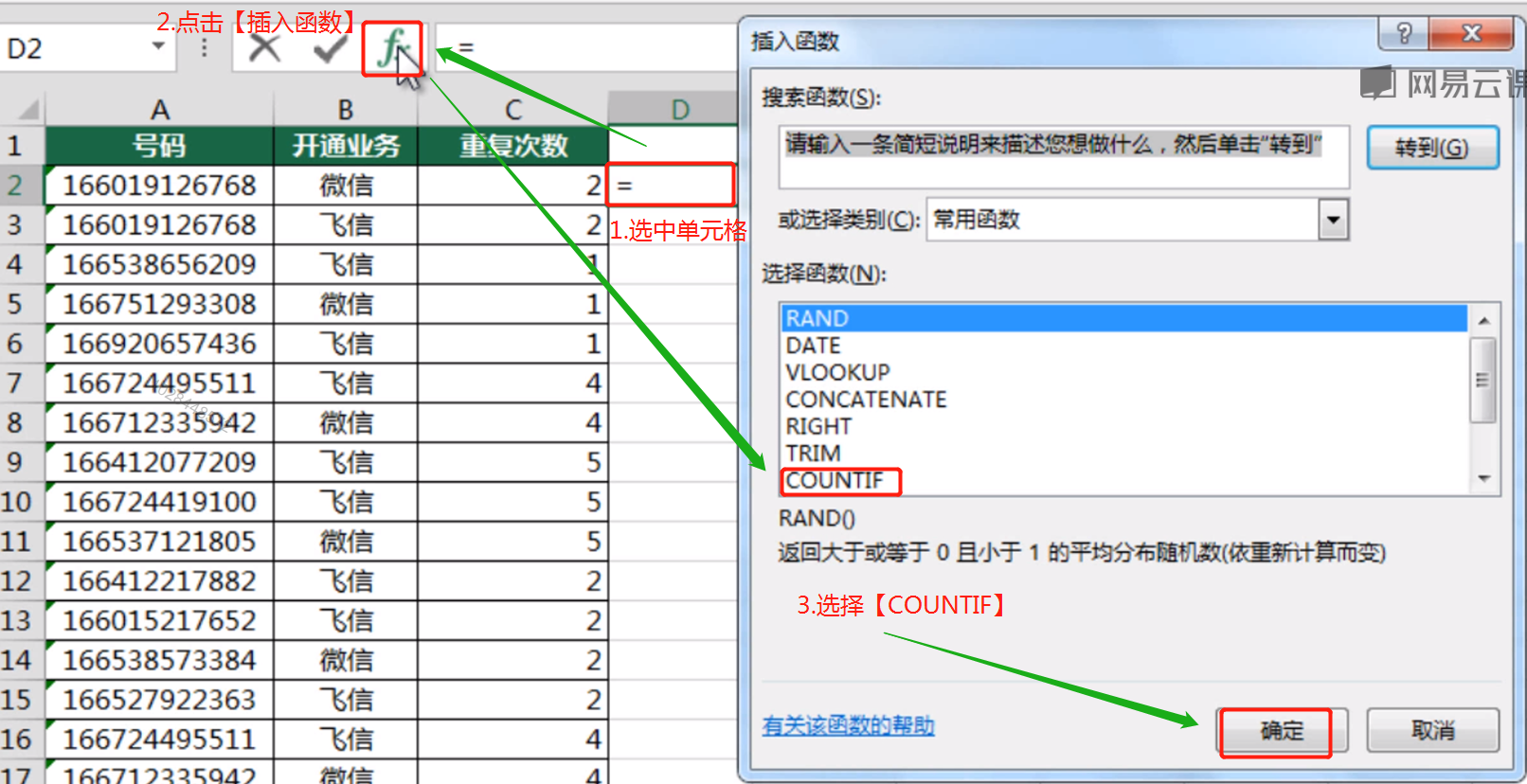Click the 确定 button
1527x784 pixels.
1282,731
